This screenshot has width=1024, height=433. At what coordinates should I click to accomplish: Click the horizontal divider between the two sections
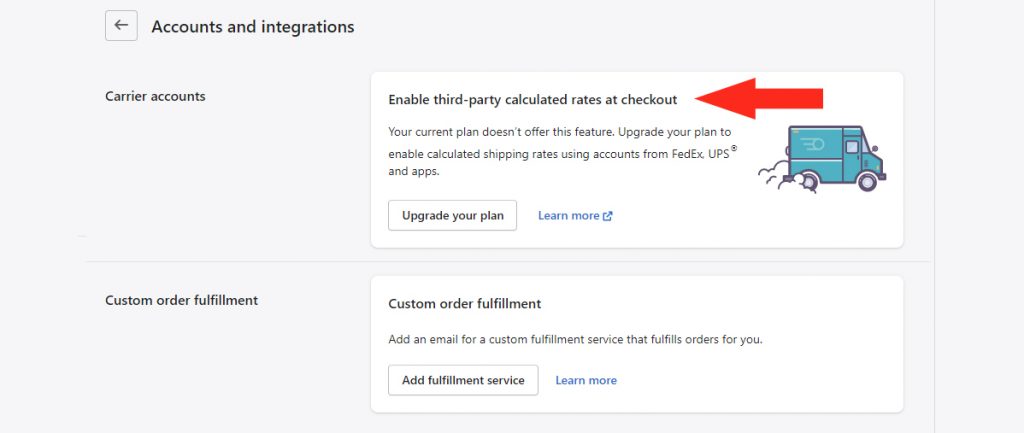click(x=508, y=261)
